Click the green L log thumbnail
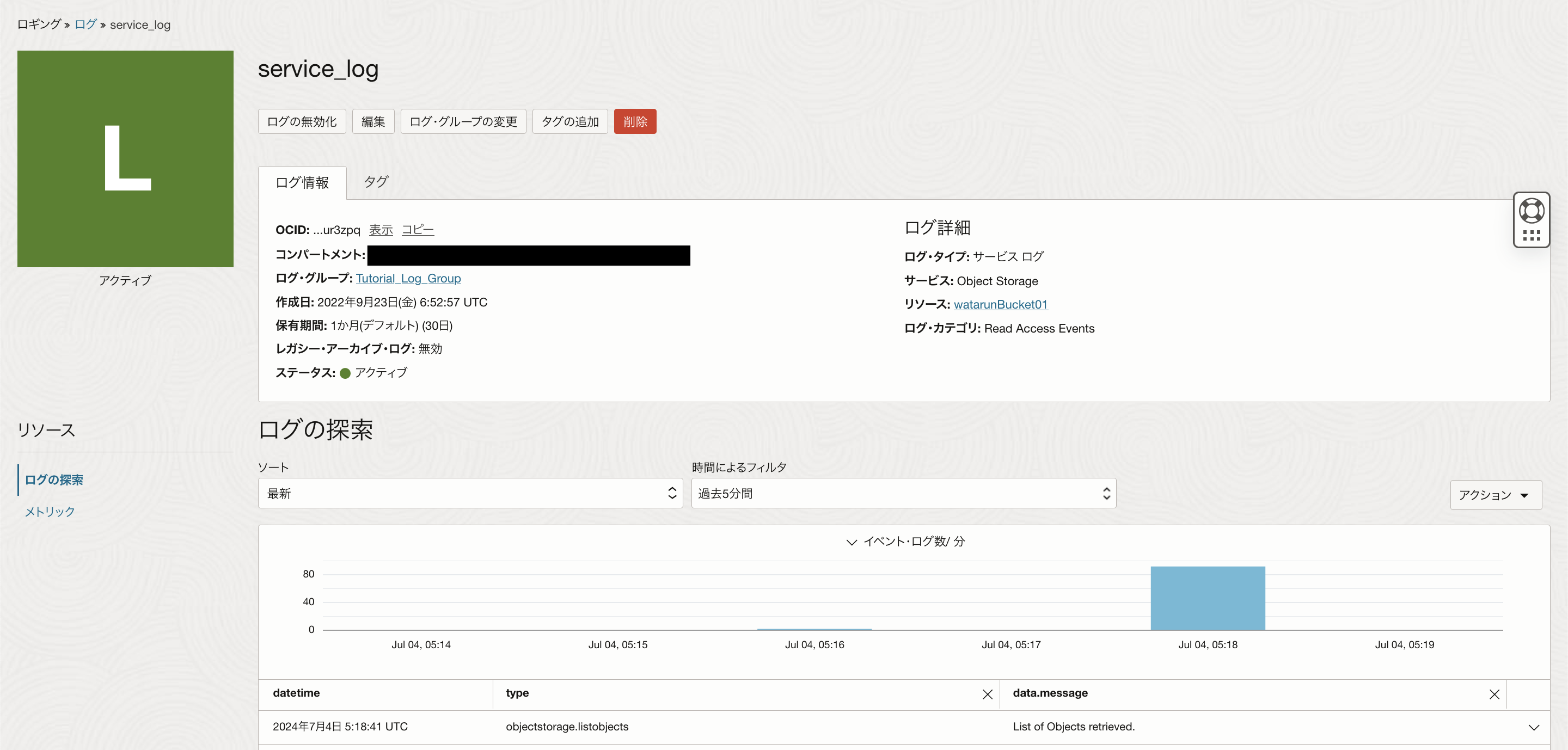The height and width of the screenshot is (750, 1568). pos(125,159)
